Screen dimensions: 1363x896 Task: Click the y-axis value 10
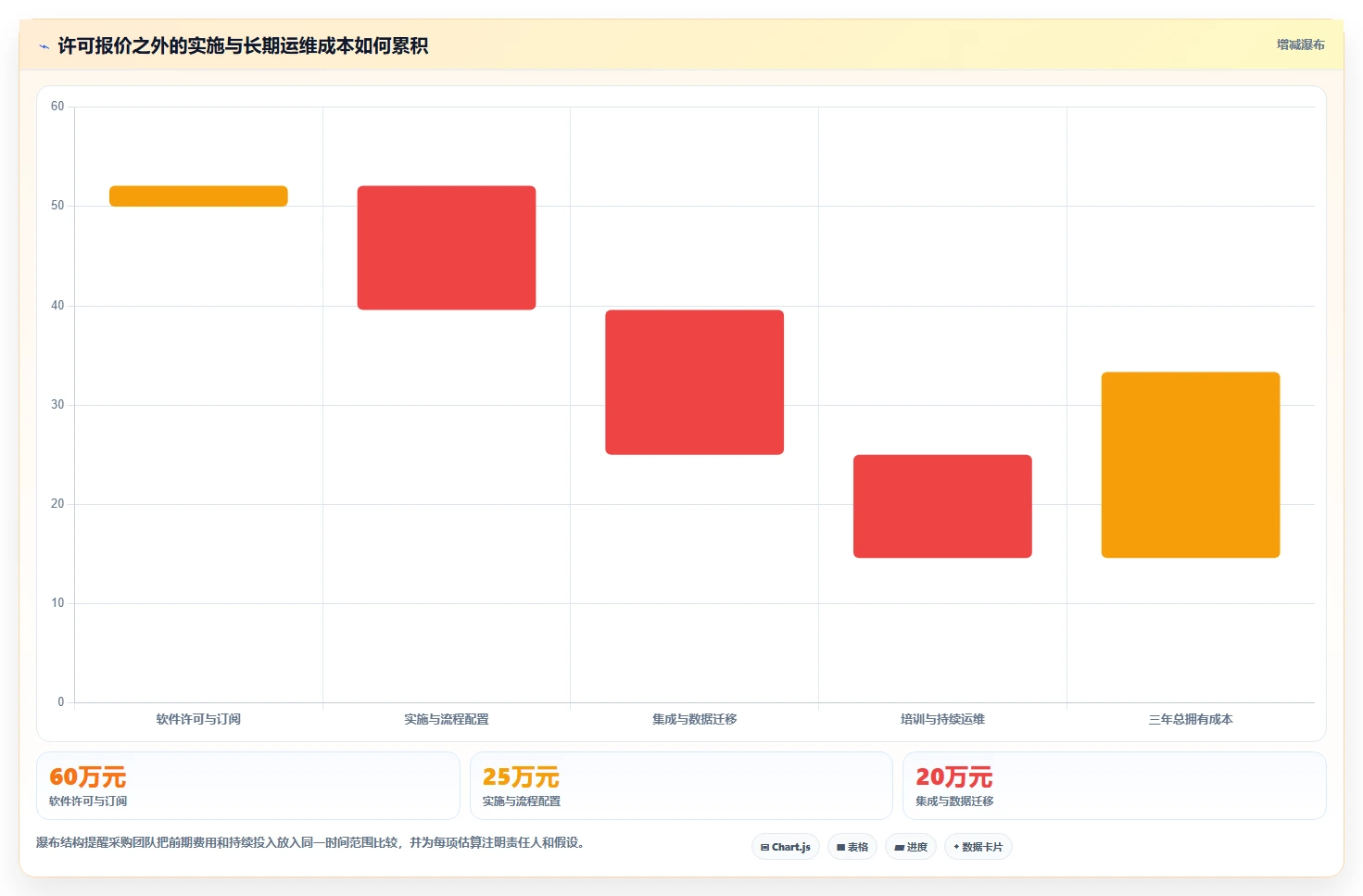[57, 603]
